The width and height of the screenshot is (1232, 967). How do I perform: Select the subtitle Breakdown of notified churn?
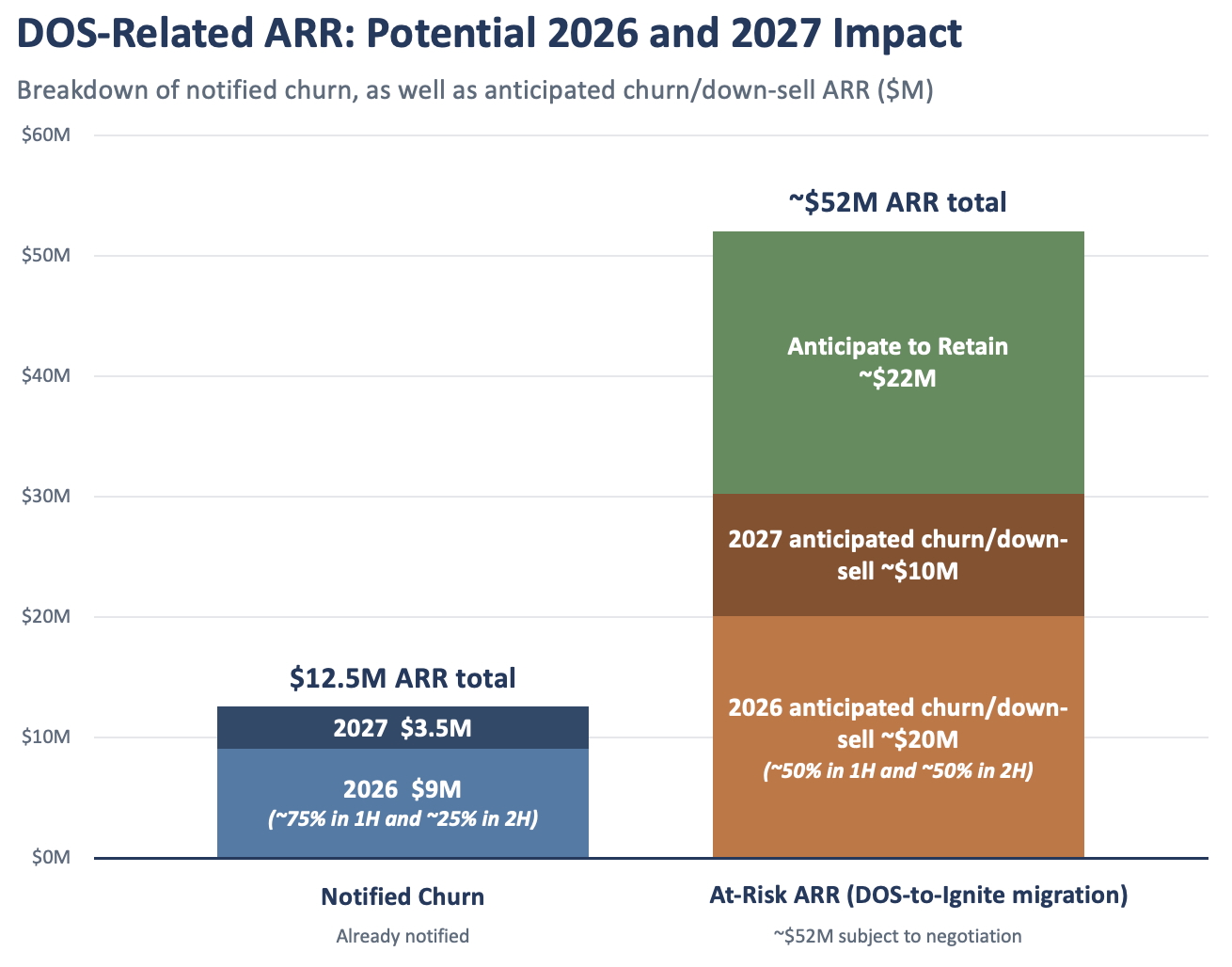pos(475,90)
